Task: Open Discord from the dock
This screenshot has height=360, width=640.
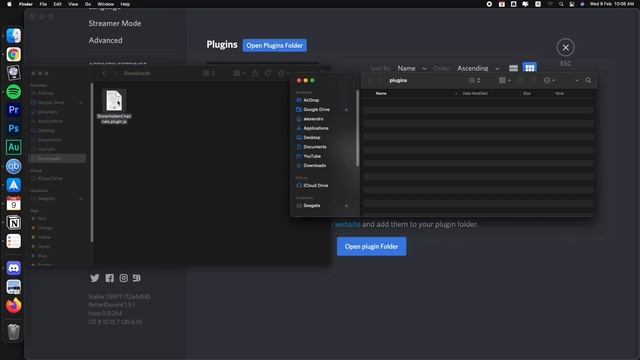Action: (13, 268)
